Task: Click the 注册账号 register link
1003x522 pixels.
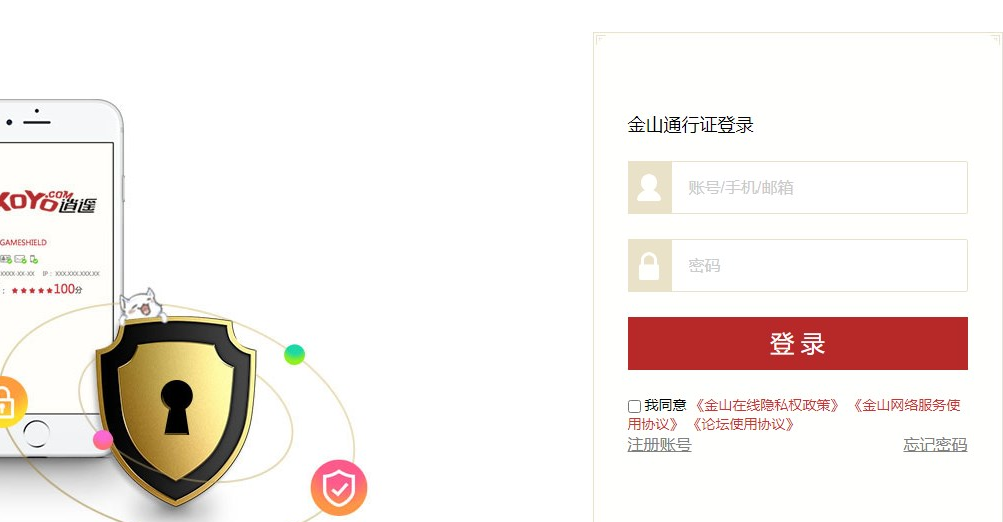Action: (659, 445)
